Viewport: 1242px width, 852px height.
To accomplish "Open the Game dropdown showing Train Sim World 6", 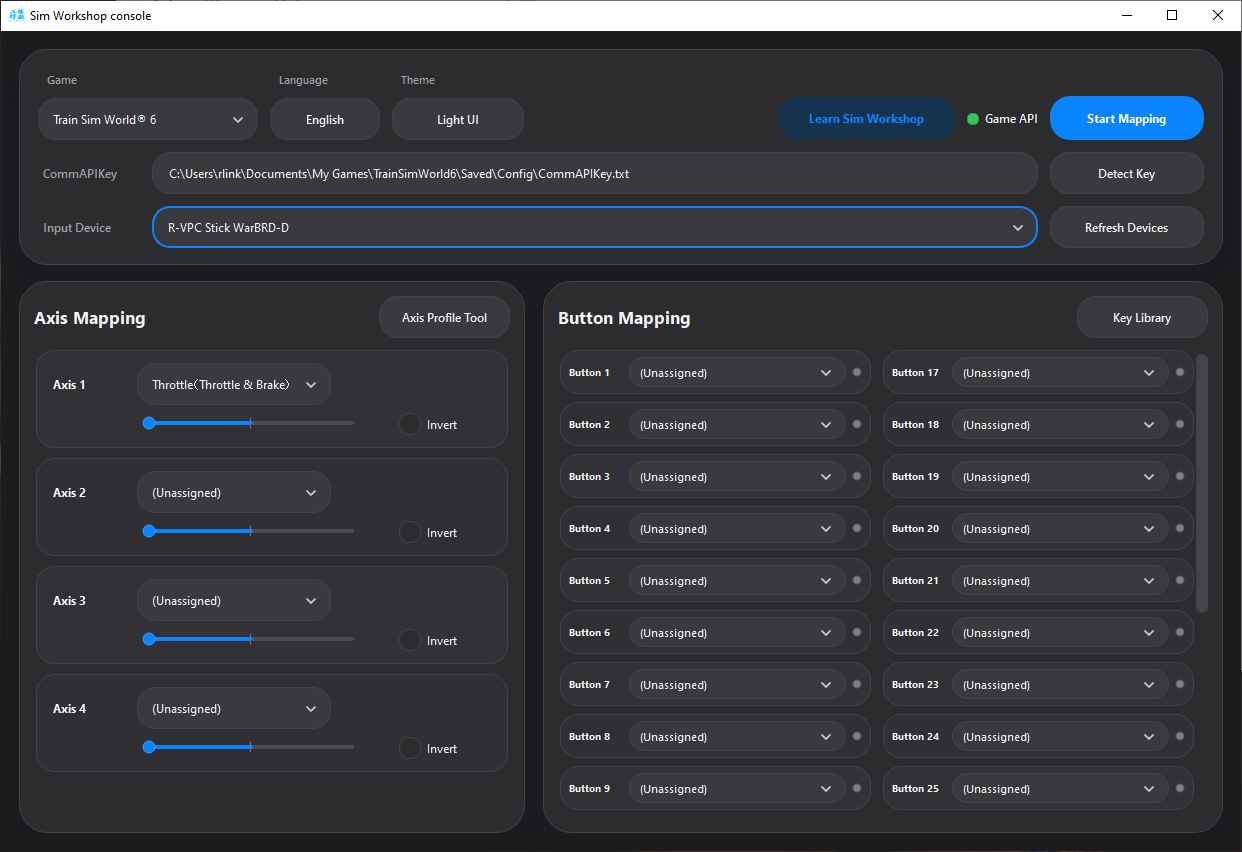I will click(148, 120).
